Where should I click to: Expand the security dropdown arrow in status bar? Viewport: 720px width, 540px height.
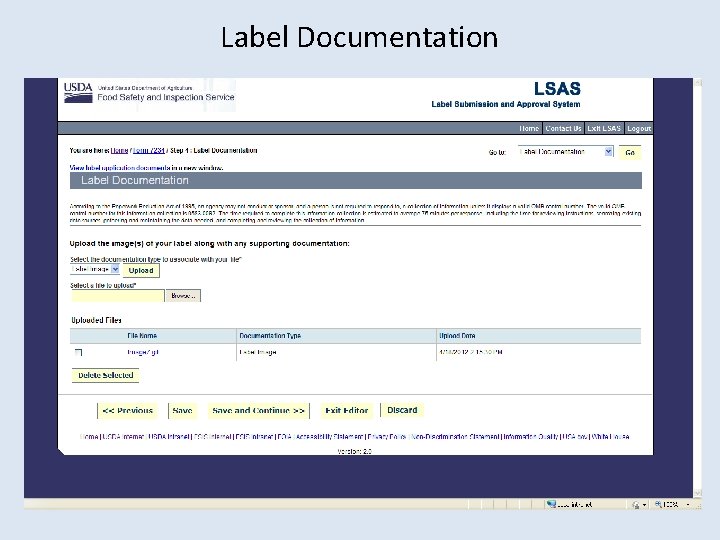coord(644,505)
